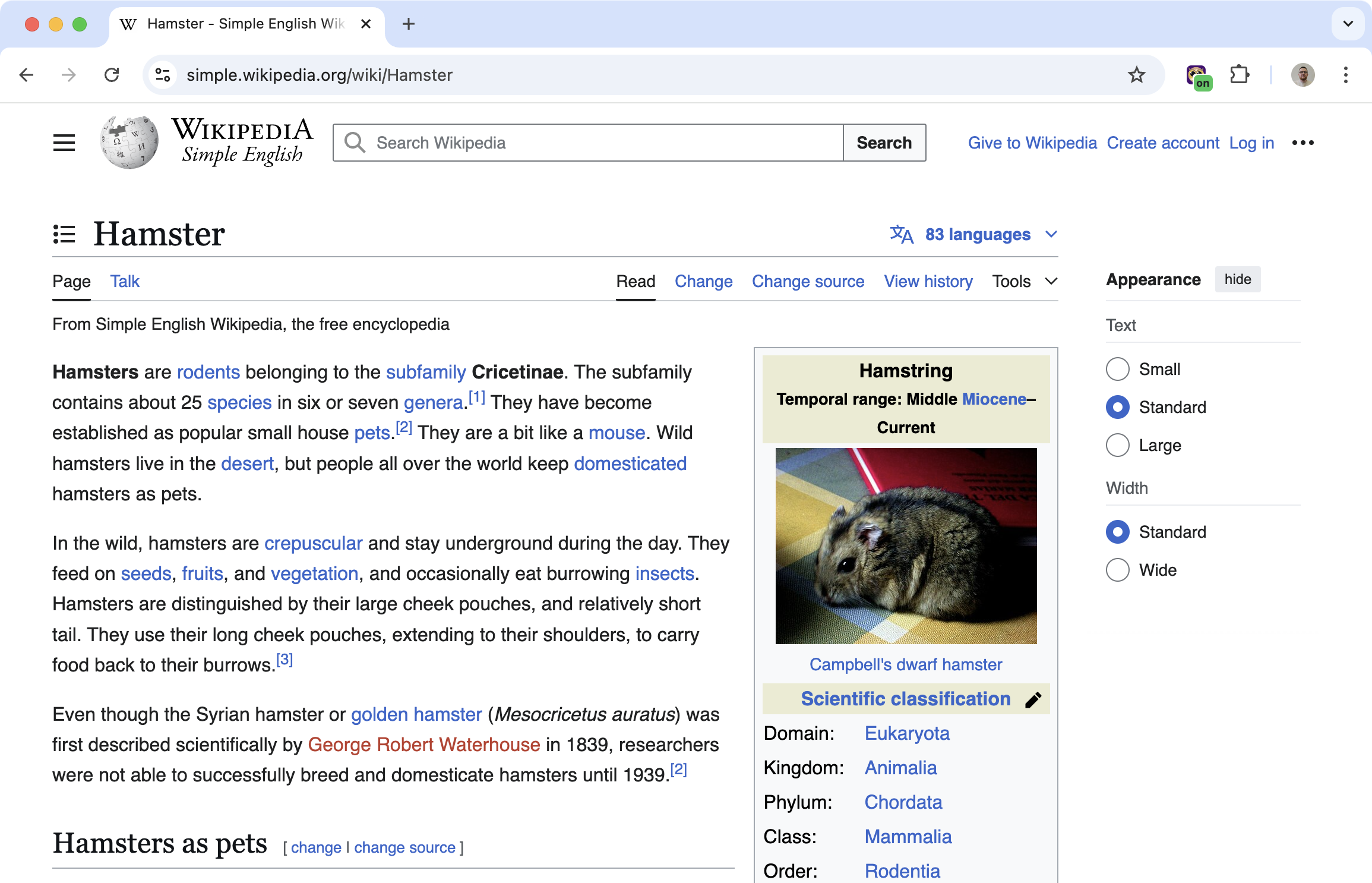Select Large text size
This screenshot has width=1372, height=883.
pos(1117,445)
